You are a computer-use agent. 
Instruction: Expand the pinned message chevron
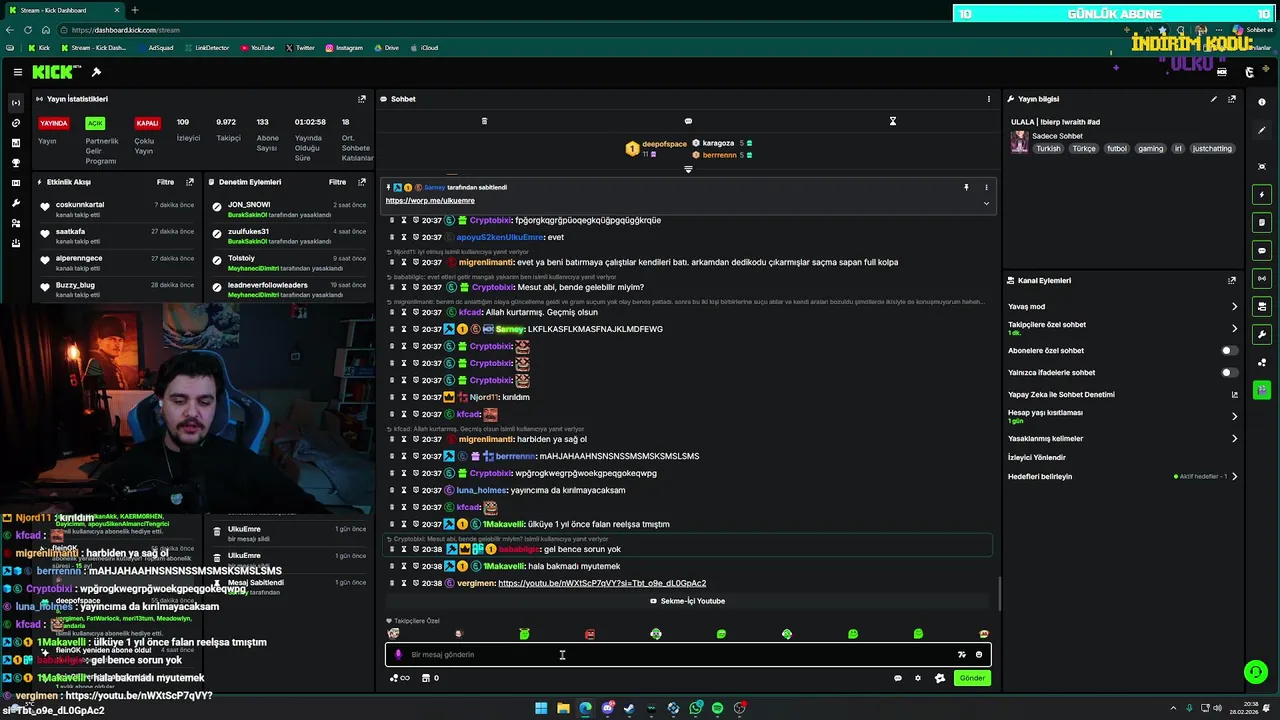pos(986,203)
